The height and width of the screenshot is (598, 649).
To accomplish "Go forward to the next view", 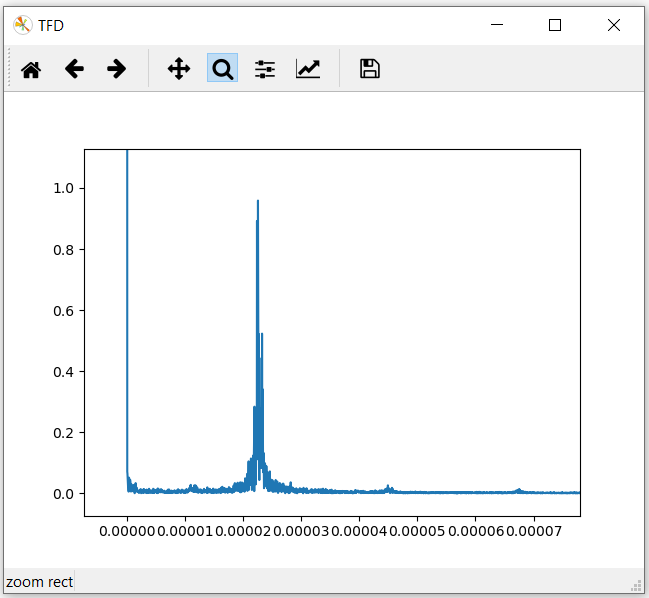I will click(x=116, y=69).
